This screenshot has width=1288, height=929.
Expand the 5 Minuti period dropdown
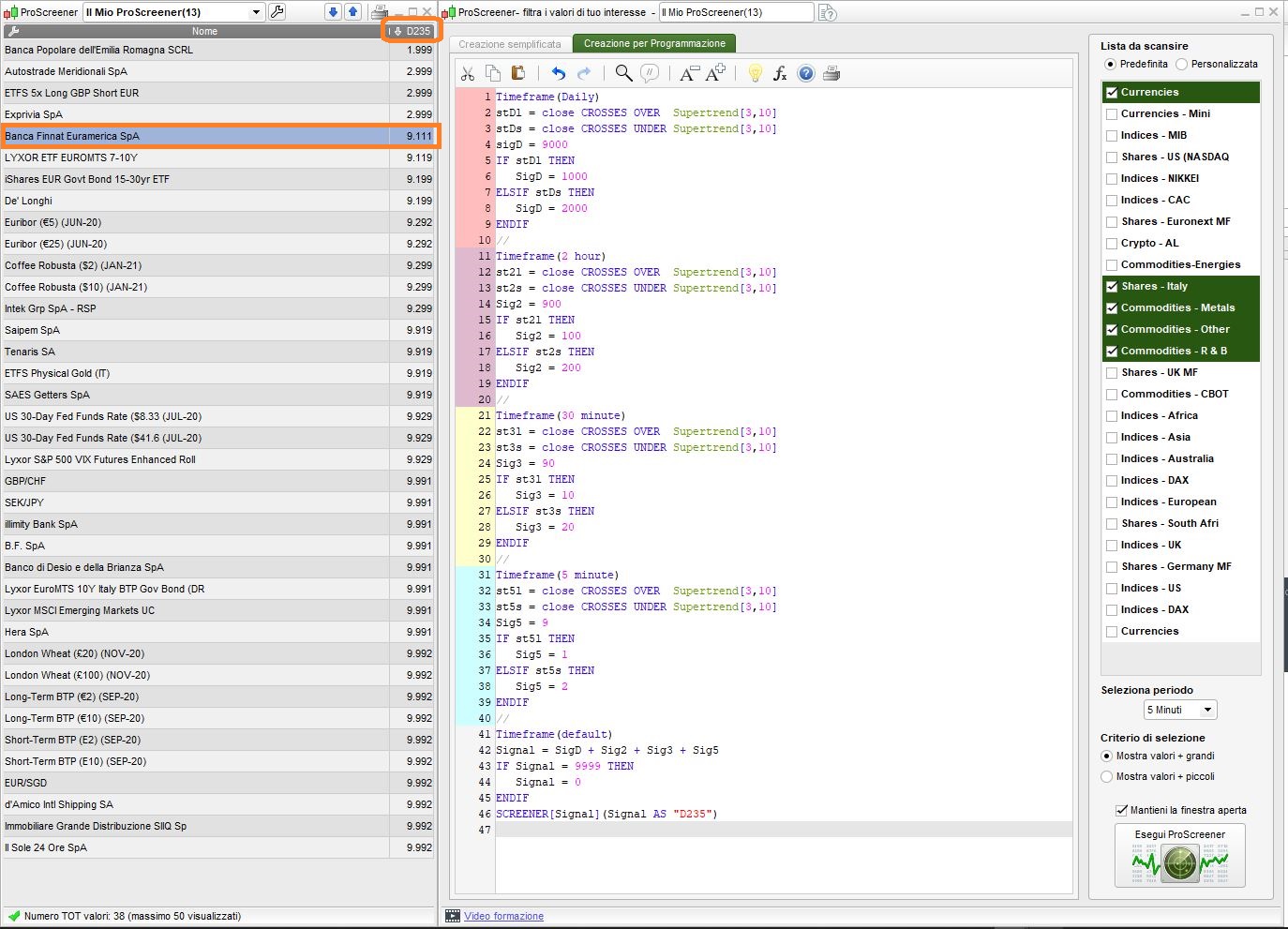(1207, 710)
